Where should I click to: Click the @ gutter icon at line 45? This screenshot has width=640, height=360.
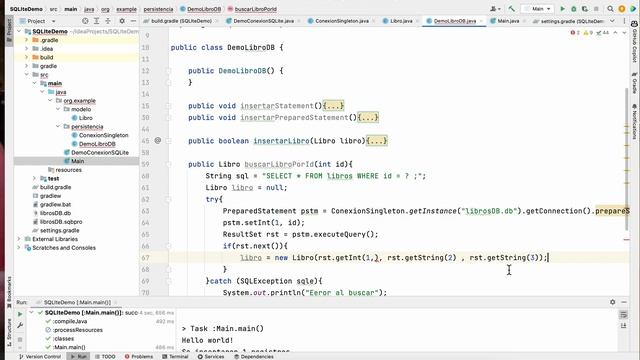158,140
